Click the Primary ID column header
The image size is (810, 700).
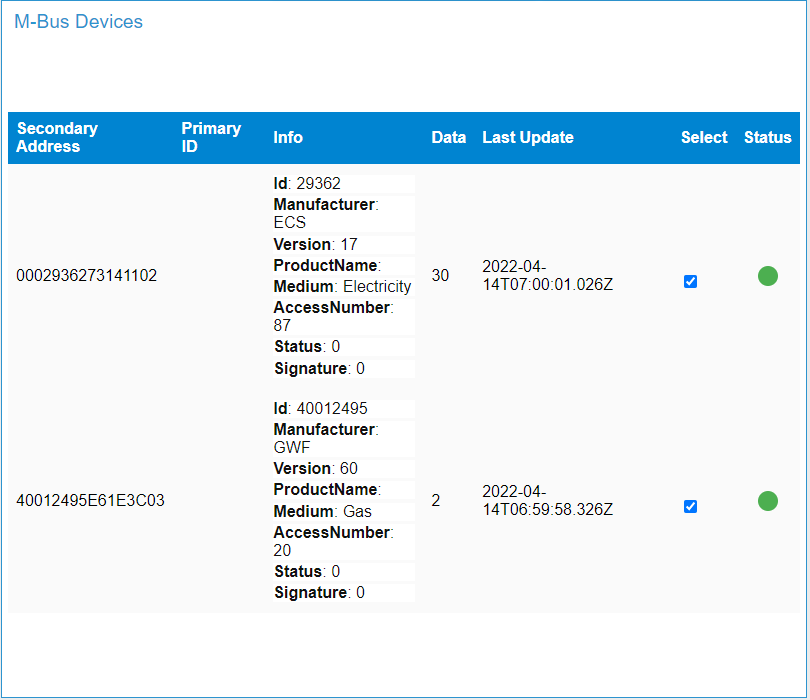pyautogui.click(x=211, y=137)
